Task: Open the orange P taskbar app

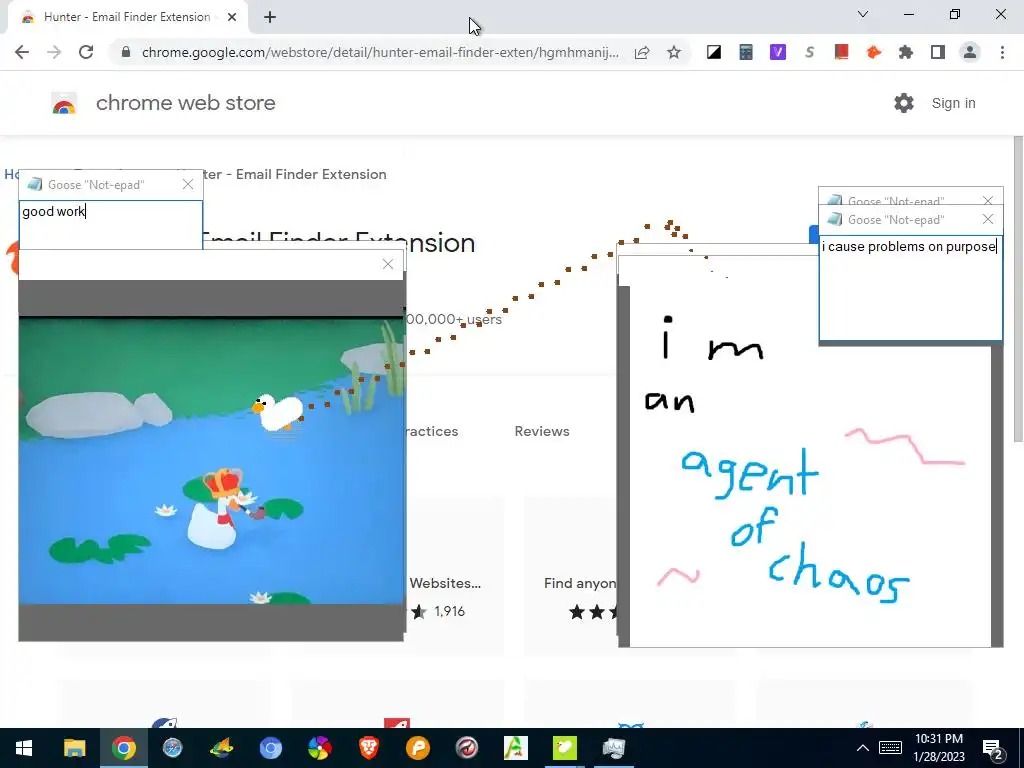Action: [x=418, y=748]
